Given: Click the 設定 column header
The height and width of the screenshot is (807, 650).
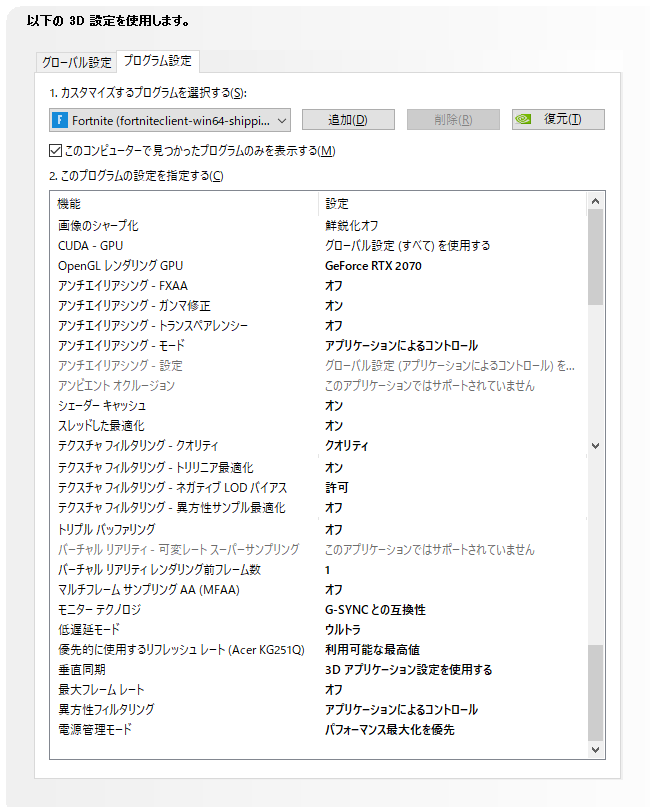Looking at the screenshot, I should (337, 204).
